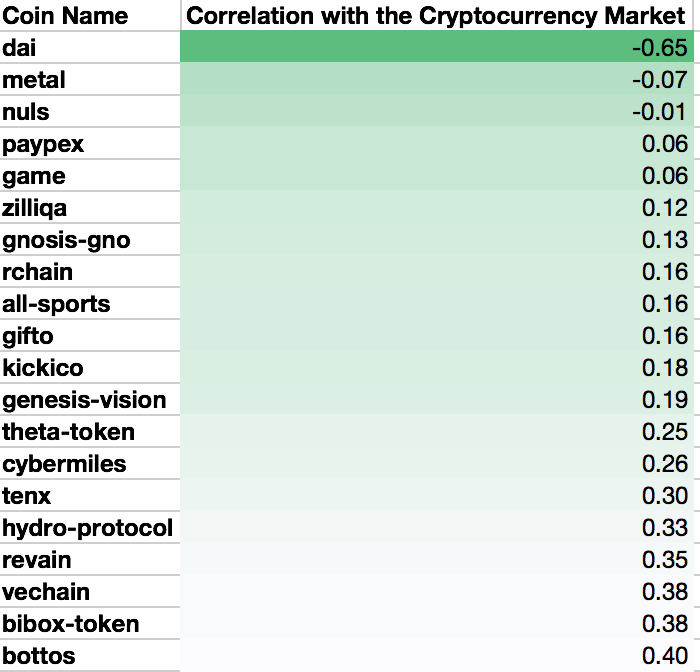This screenshot has width=700, height=672.
Task: Select the 0.40 value for bottos
Action: pos(665,656)
